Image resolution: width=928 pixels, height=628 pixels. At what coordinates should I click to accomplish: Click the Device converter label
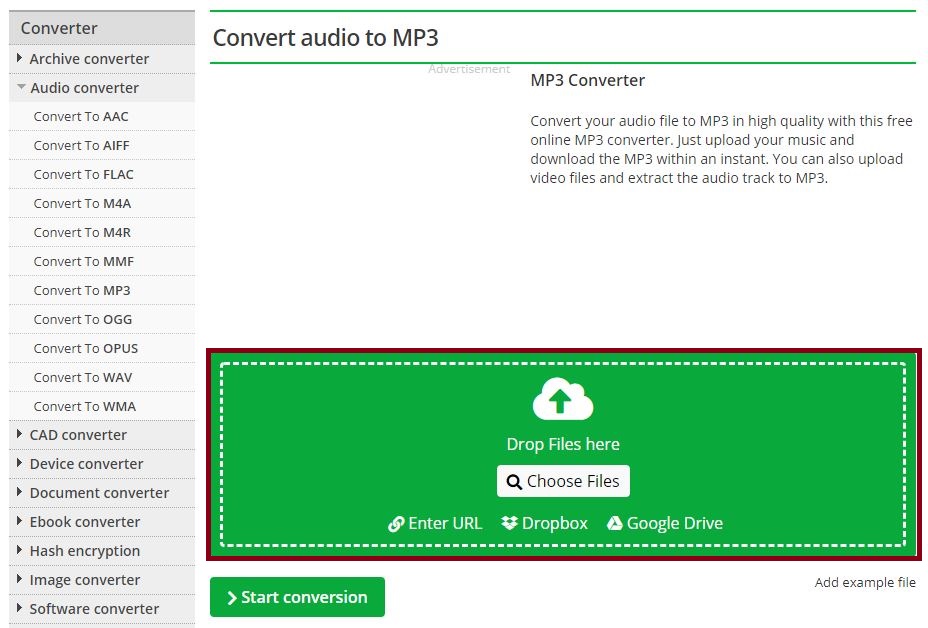[86, 464]
